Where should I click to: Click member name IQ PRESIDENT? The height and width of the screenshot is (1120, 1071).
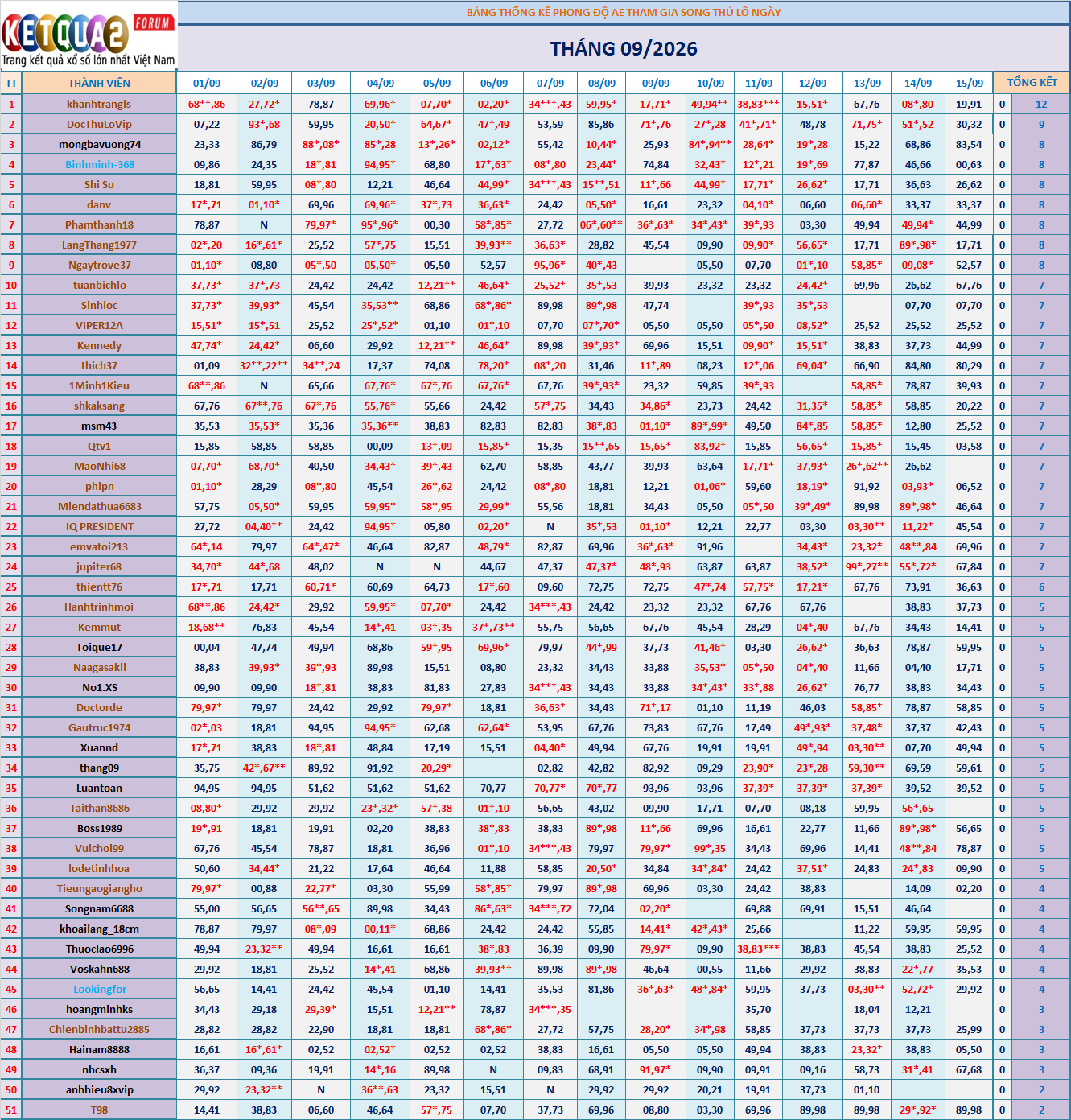pos(99,526)
